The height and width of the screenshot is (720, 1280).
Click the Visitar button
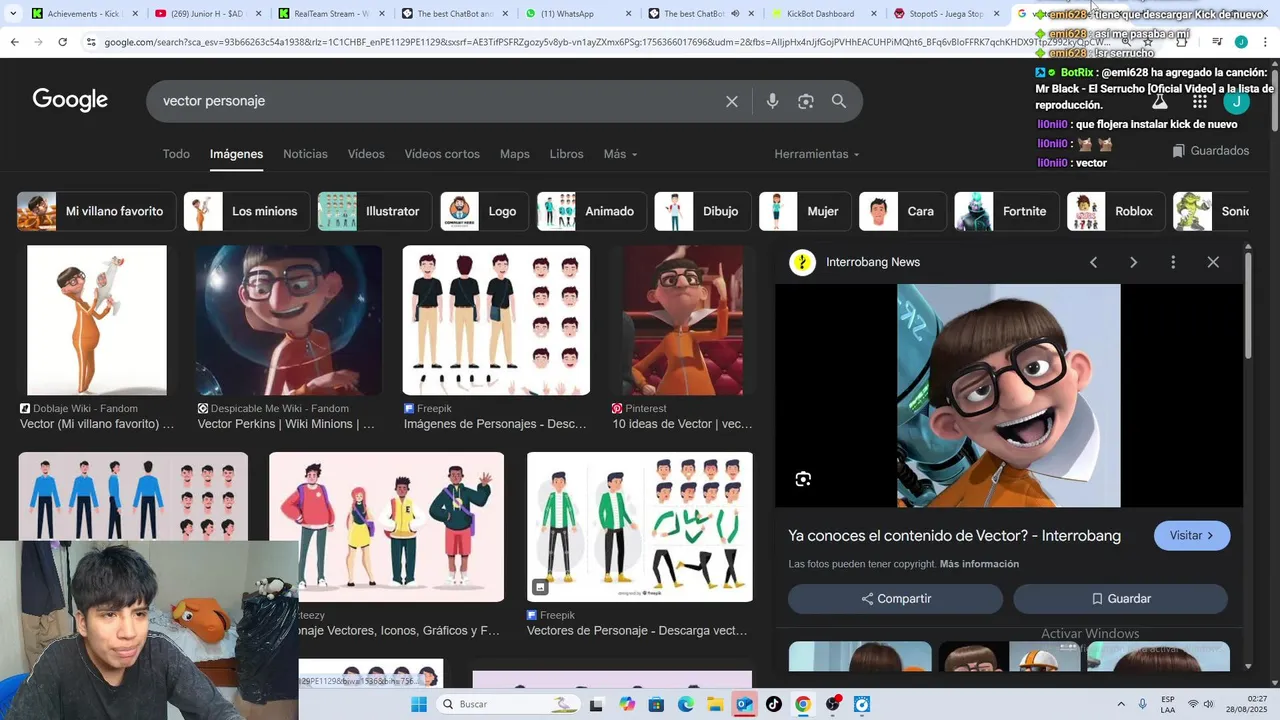click(x=1192, y=535)
